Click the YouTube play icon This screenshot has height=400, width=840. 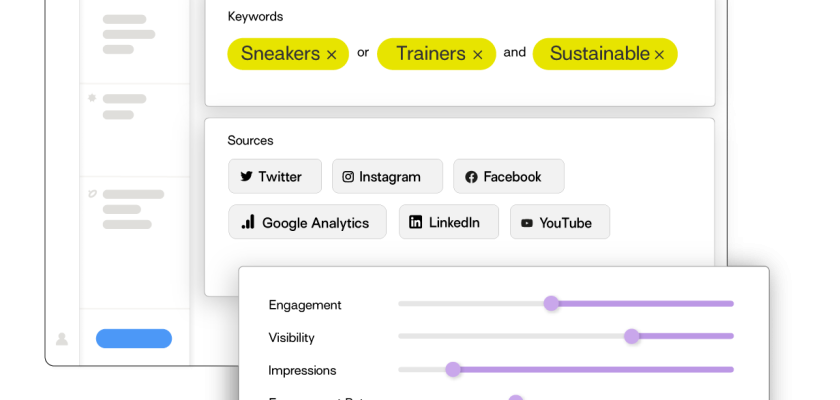527,223
